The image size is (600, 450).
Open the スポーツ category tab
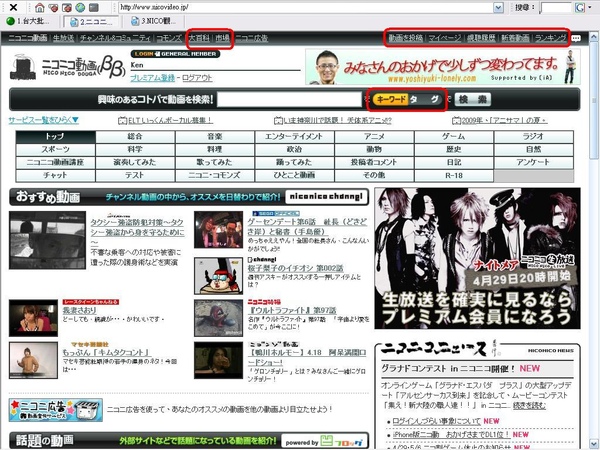(x=55, y=150)
